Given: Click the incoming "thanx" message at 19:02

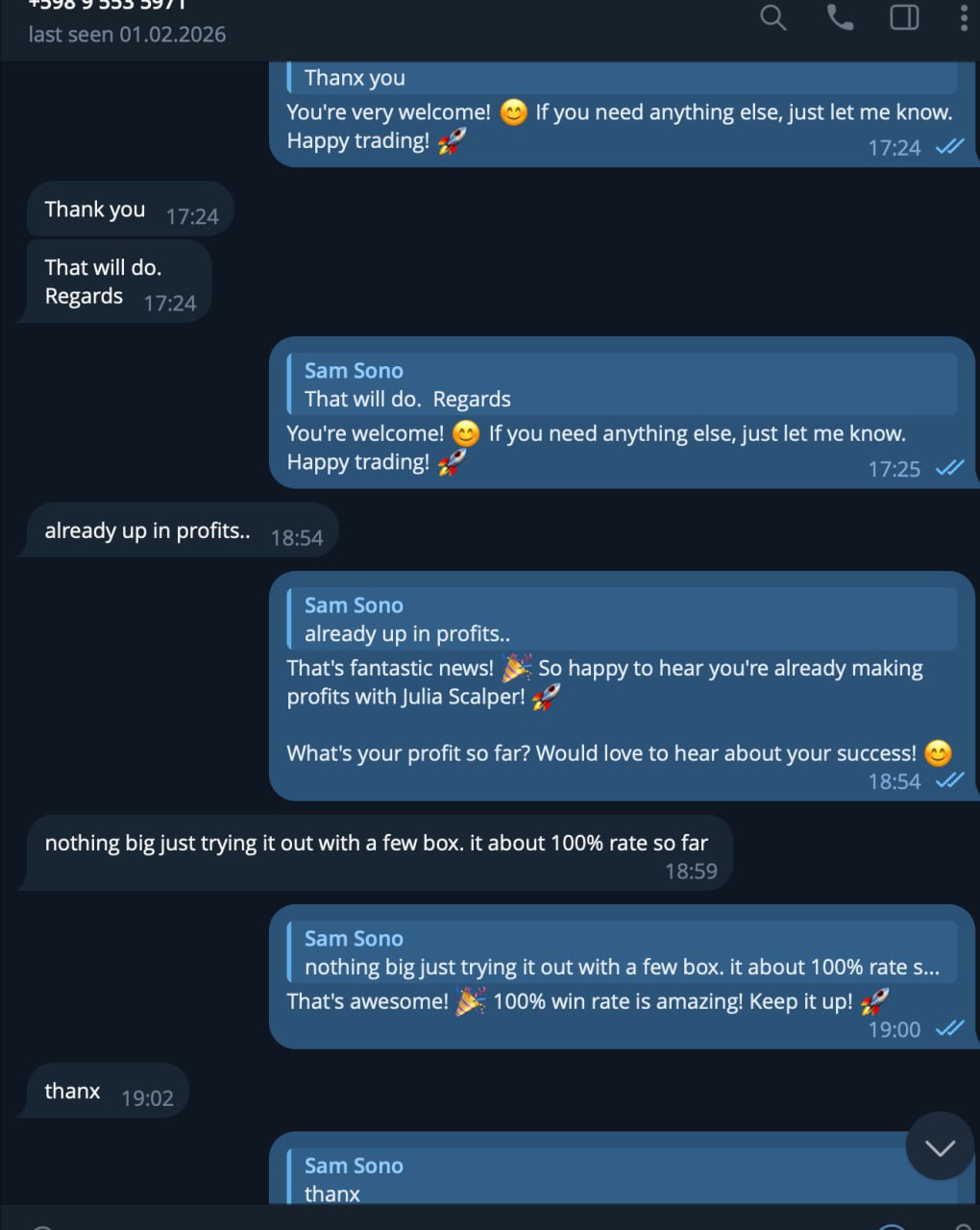Looking at the screenshot, I should (x=72, y=1091).
